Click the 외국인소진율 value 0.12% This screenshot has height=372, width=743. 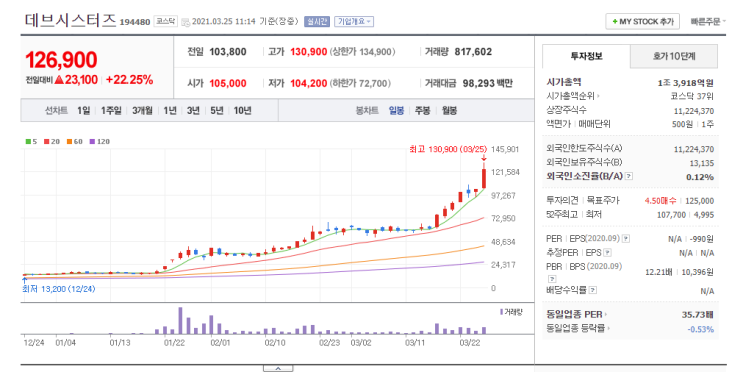tap(699, 177)
